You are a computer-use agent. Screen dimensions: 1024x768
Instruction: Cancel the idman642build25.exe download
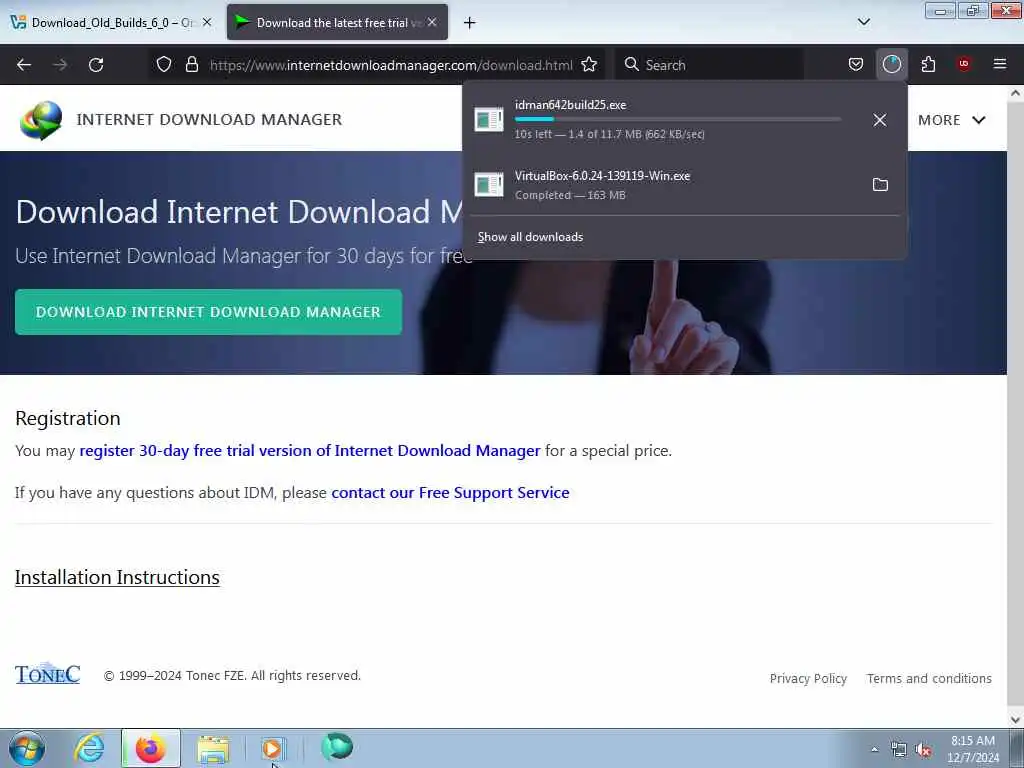point(880,120)
